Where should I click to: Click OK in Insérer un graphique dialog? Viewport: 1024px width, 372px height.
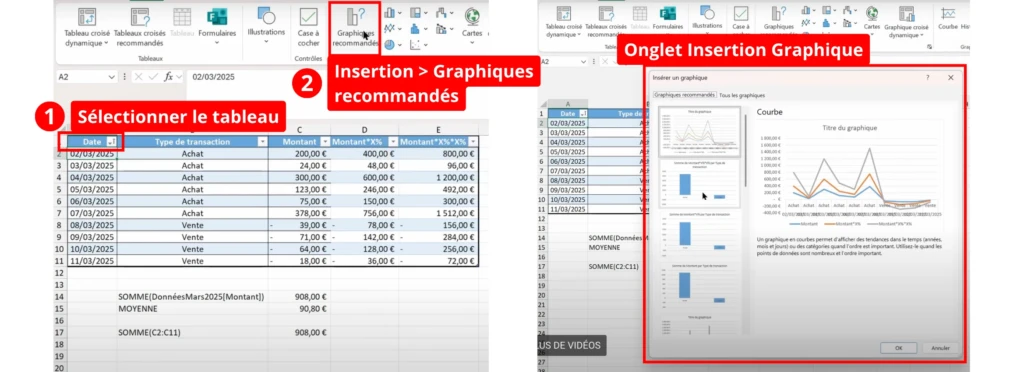point(899,348)
